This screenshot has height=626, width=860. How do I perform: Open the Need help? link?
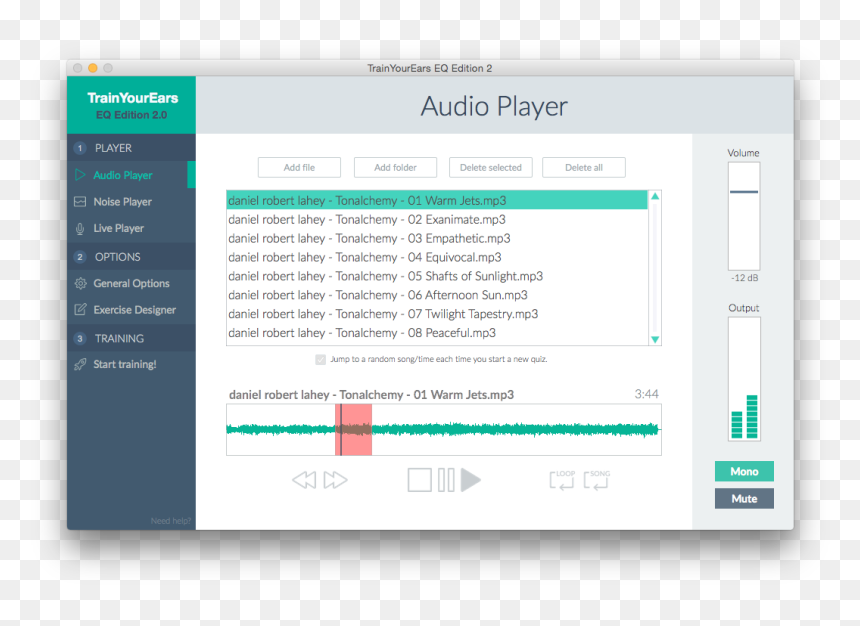171,521
